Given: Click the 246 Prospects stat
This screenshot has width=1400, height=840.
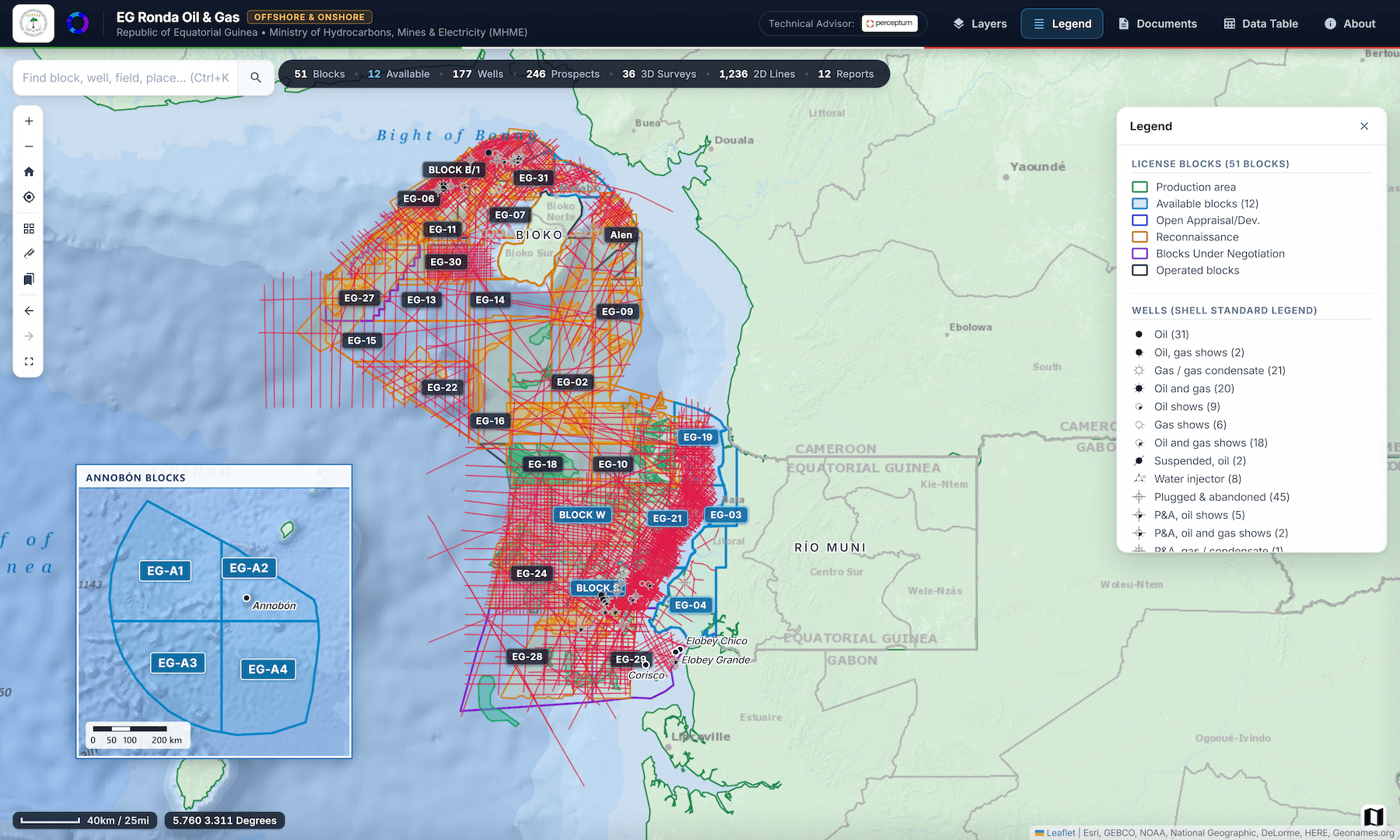Looking at the screenshot, I should tap(562, 74).
